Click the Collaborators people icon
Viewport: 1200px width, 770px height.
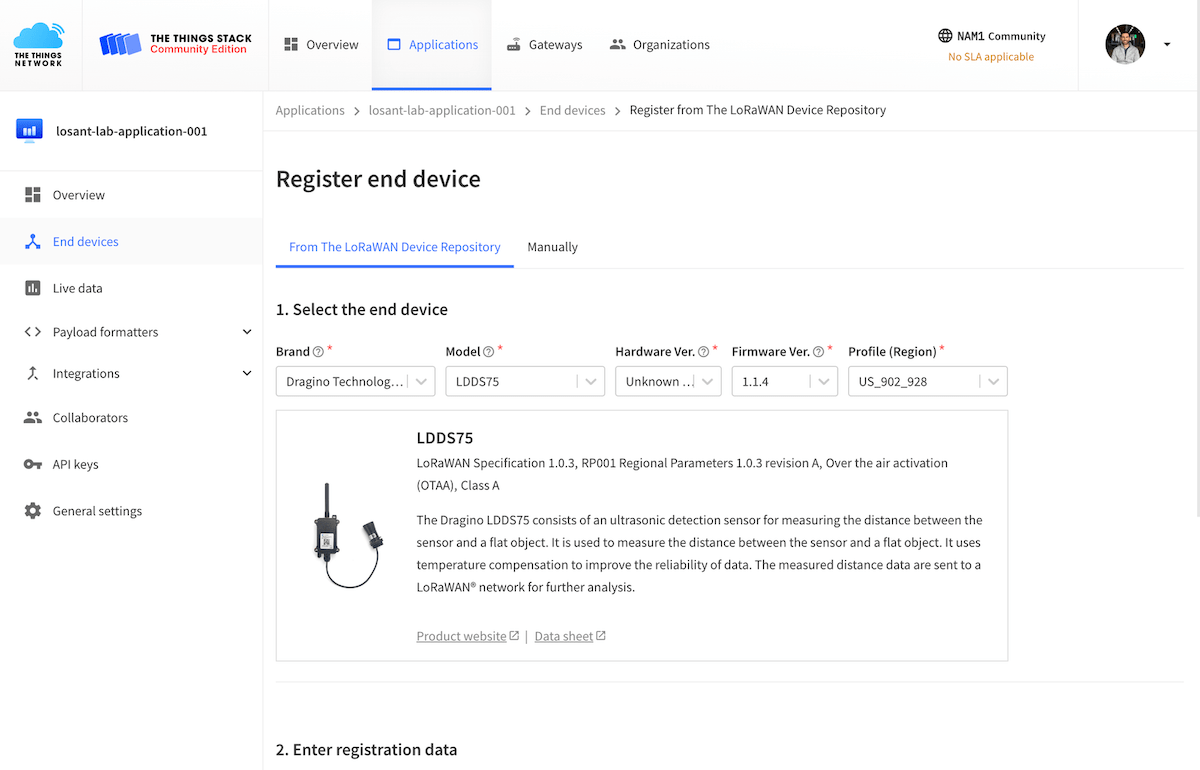(33, 418)
